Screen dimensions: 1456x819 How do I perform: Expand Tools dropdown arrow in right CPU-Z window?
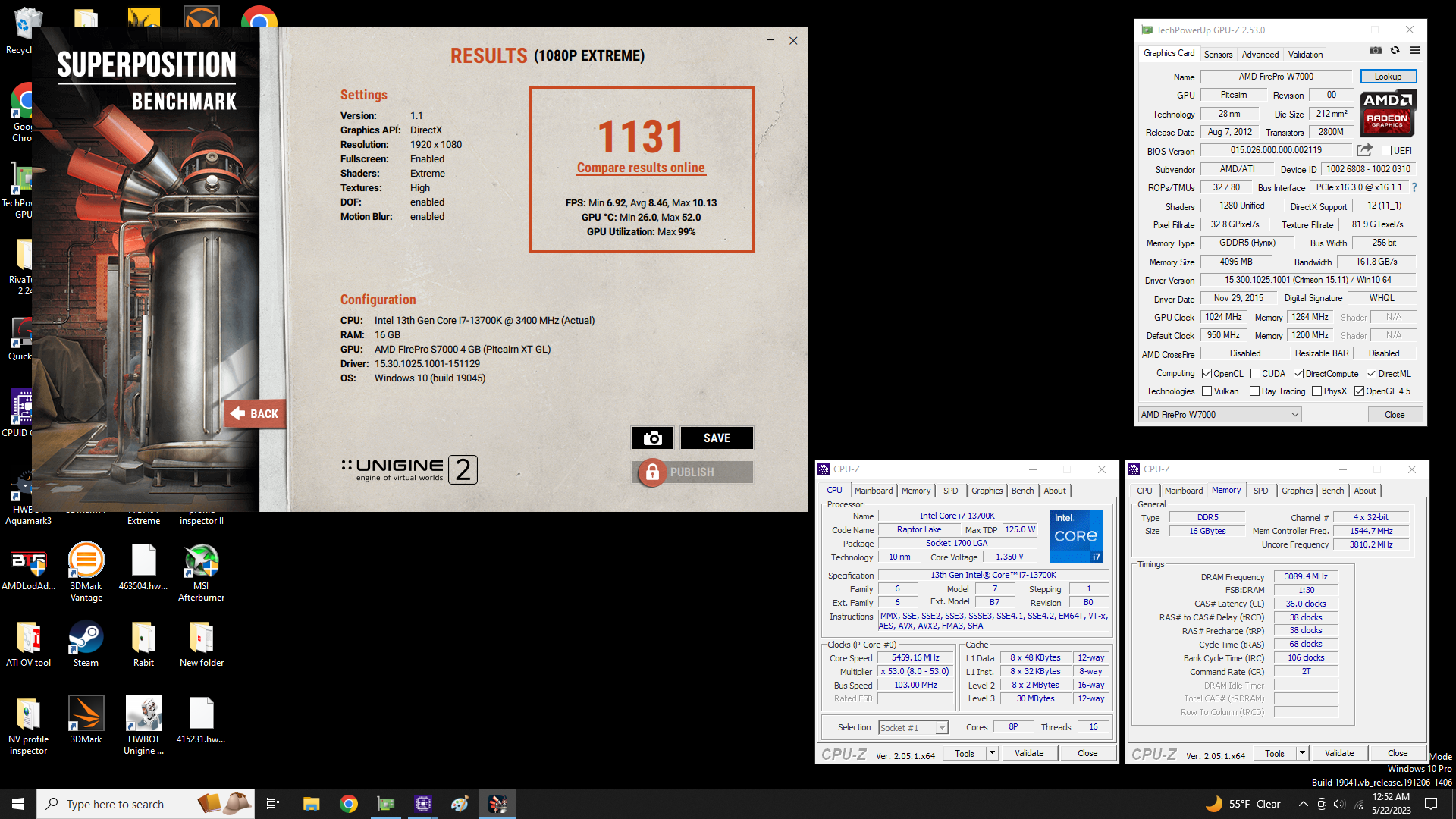pyautogui.click(x=1302, y=753)
